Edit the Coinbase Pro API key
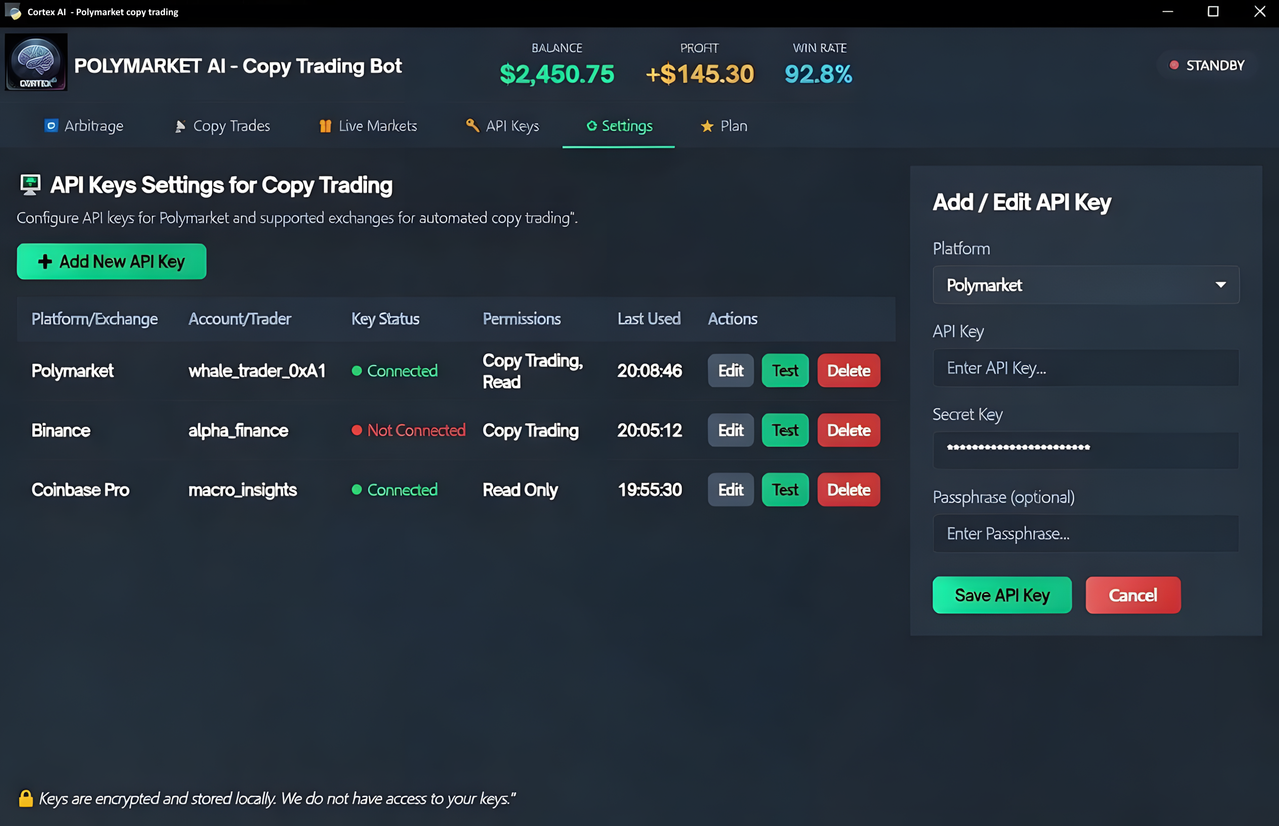Viewport: 1279px width, 826px height. [731, 490]
